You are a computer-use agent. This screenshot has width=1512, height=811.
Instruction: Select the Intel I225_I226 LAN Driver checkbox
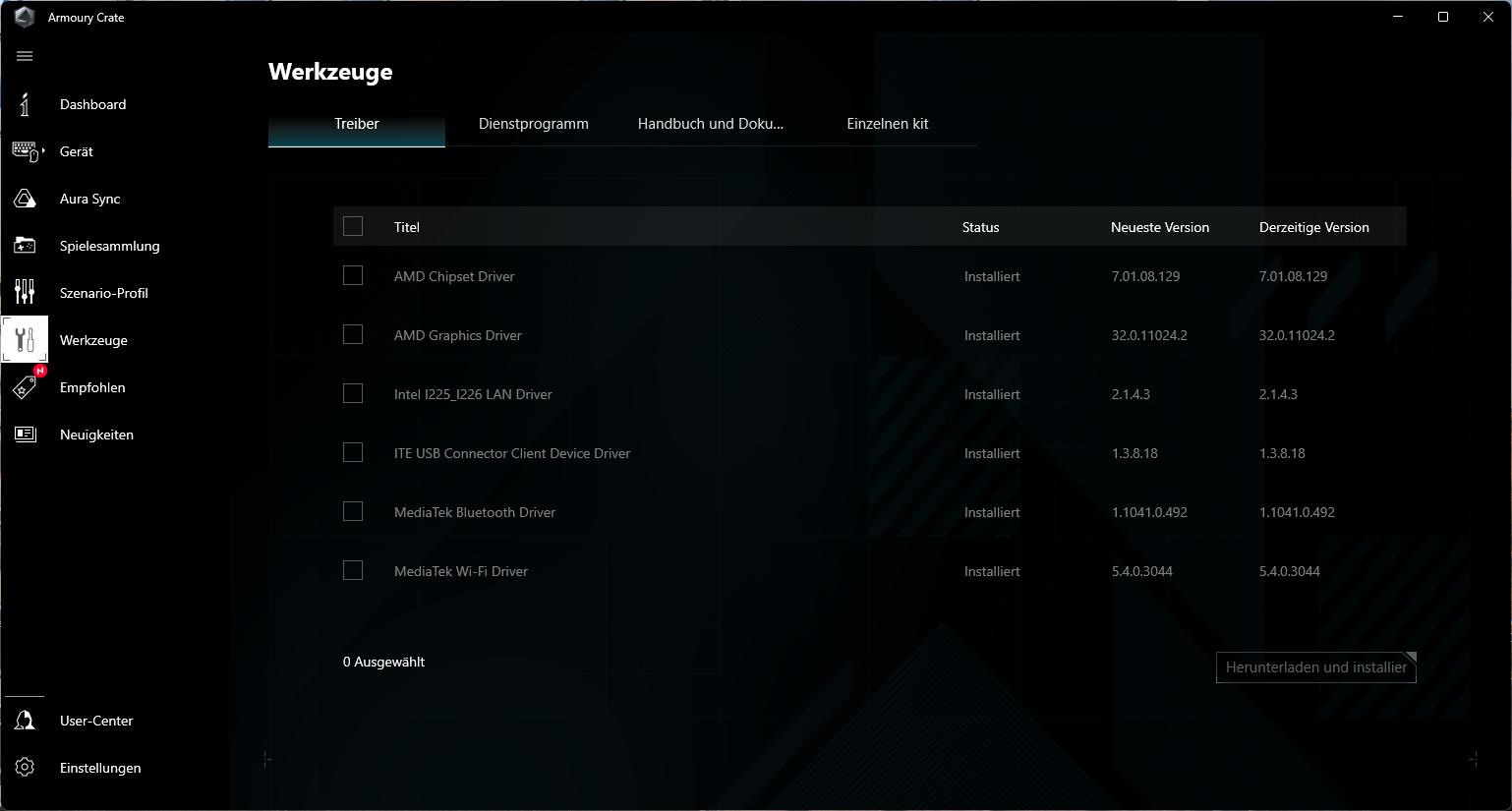click(353, 394)
